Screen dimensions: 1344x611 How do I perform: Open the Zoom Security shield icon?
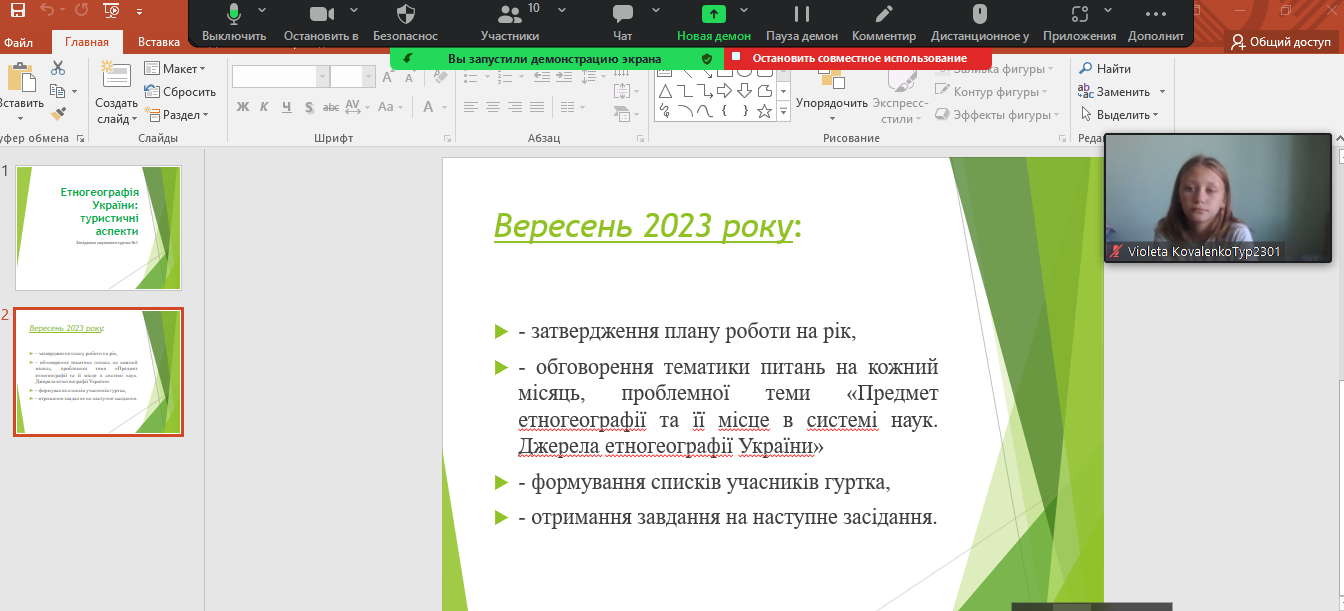click(405, 14)
